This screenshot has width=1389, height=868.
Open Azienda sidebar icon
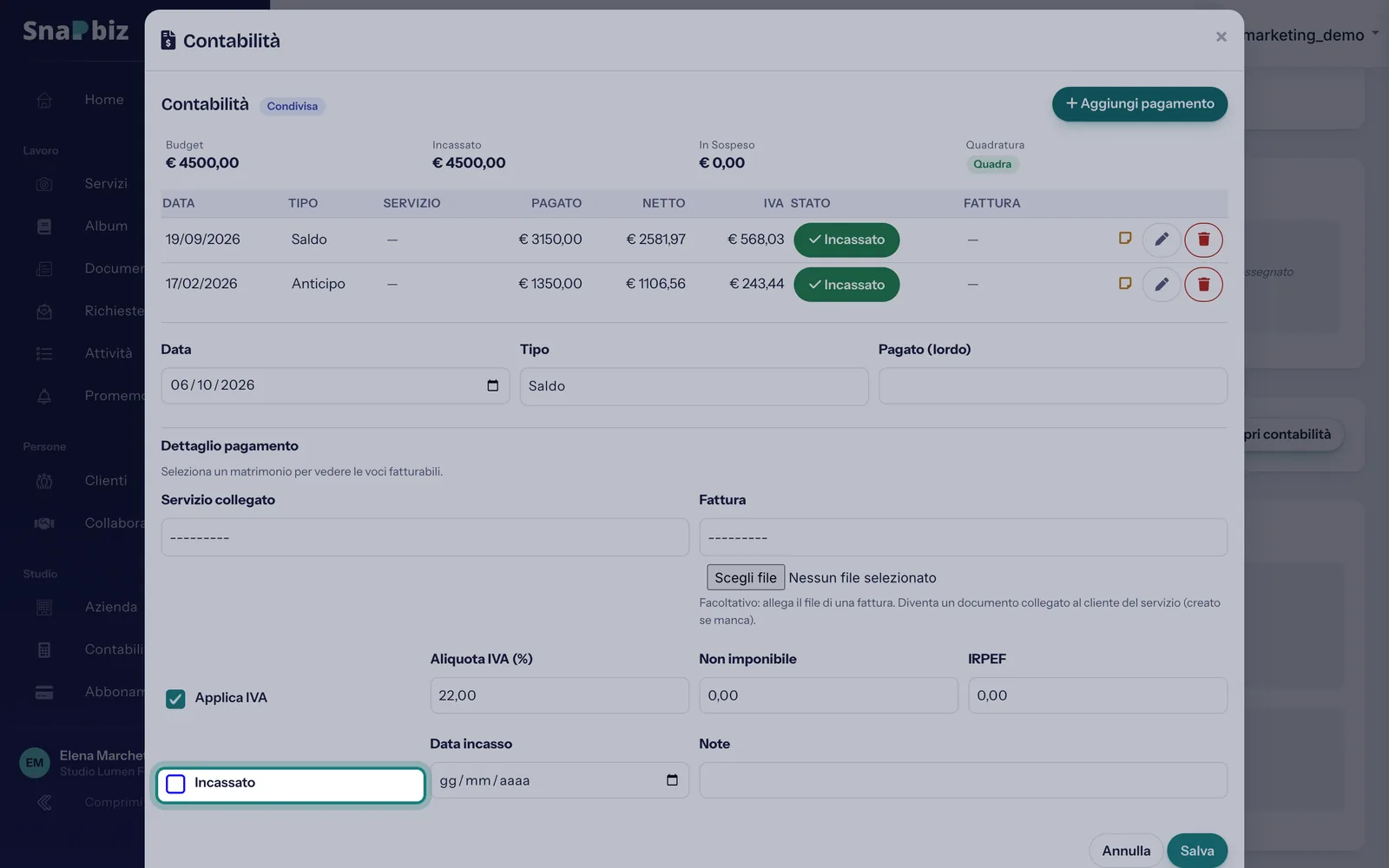pyautogui.click(x=44, y=608)
